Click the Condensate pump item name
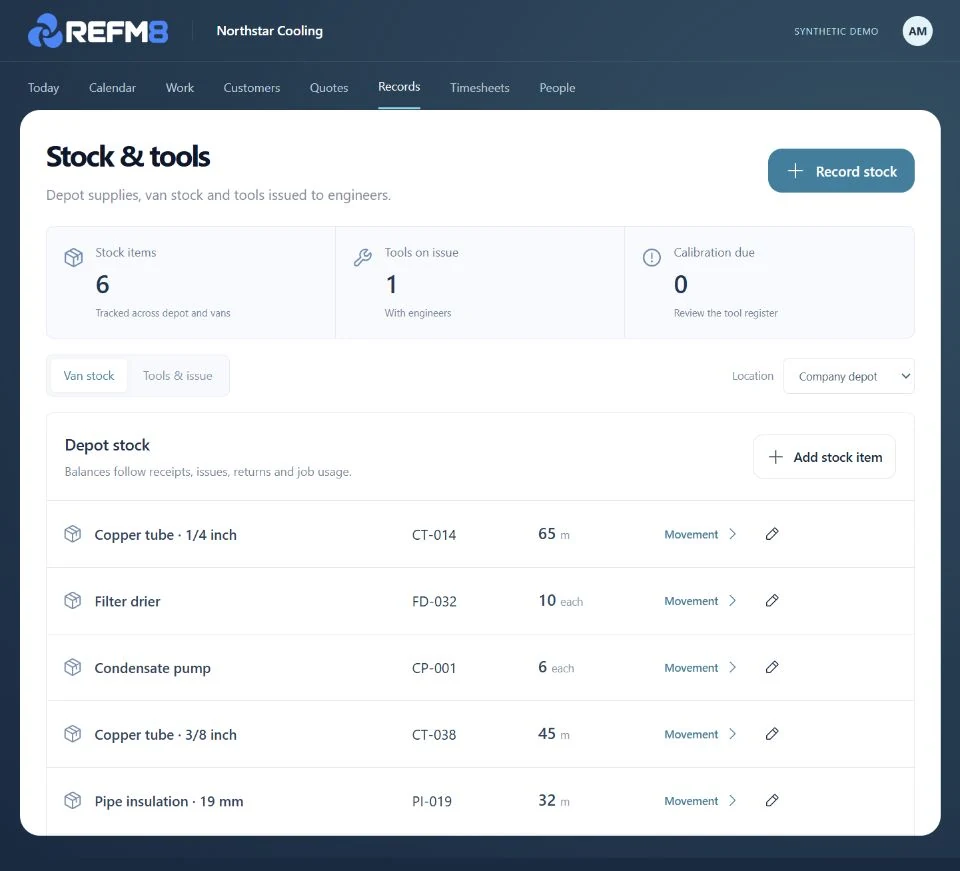Viewport: 960px width, 871px height. point(152,668)
